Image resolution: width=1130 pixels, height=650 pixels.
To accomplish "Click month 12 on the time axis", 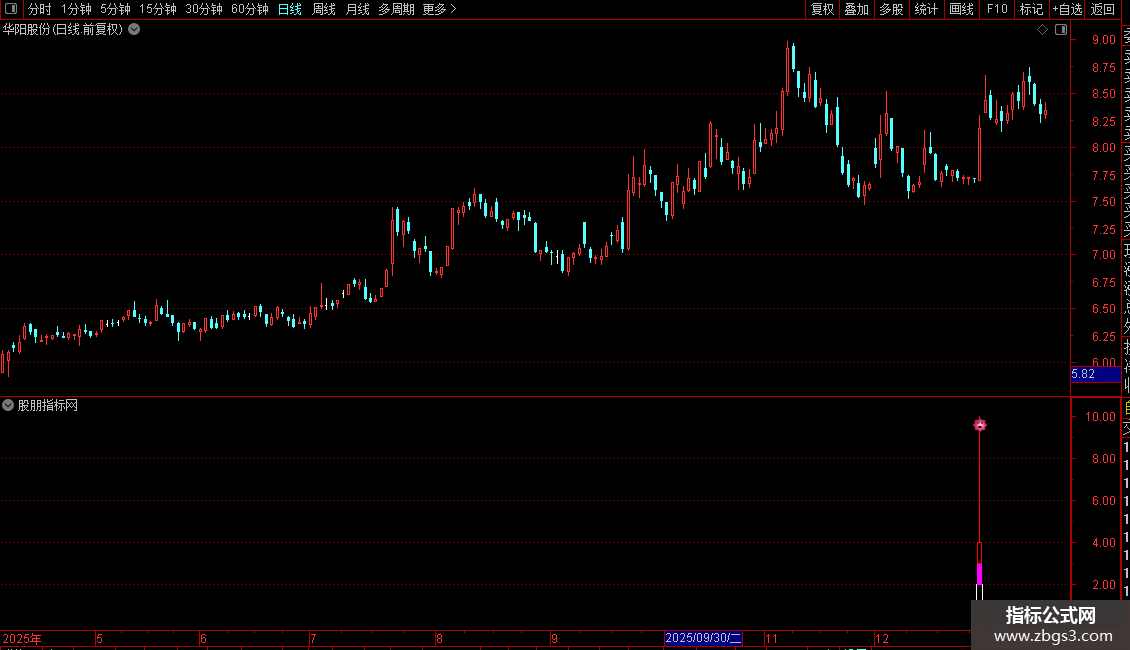I will tap(881, 639).
